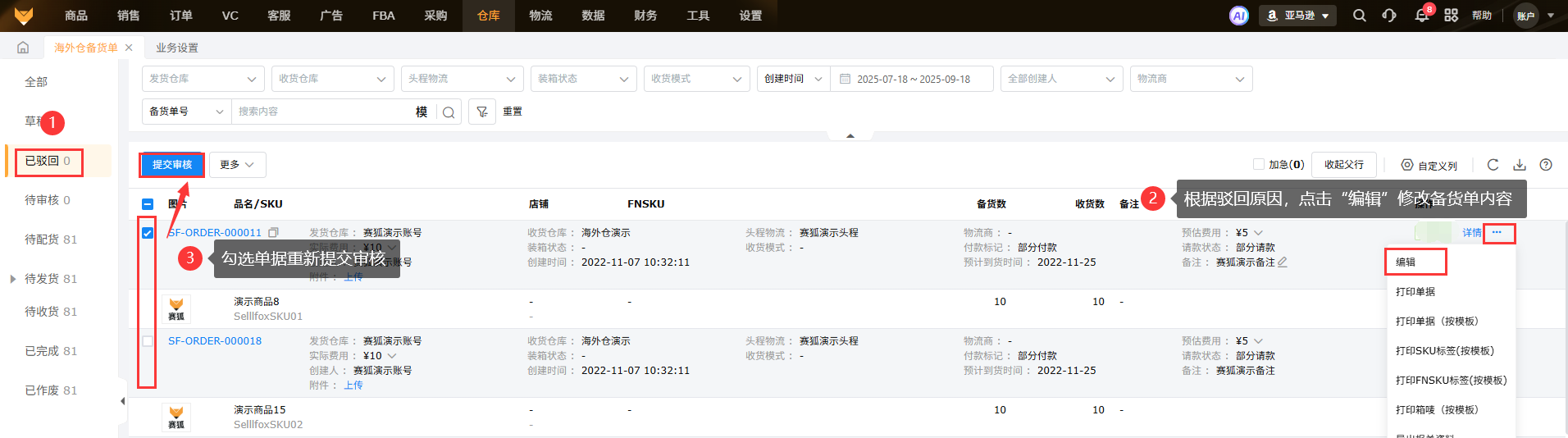Copy order number SF-ORDER-000011
The image size is (1568, 438).
tap(273, 233)
